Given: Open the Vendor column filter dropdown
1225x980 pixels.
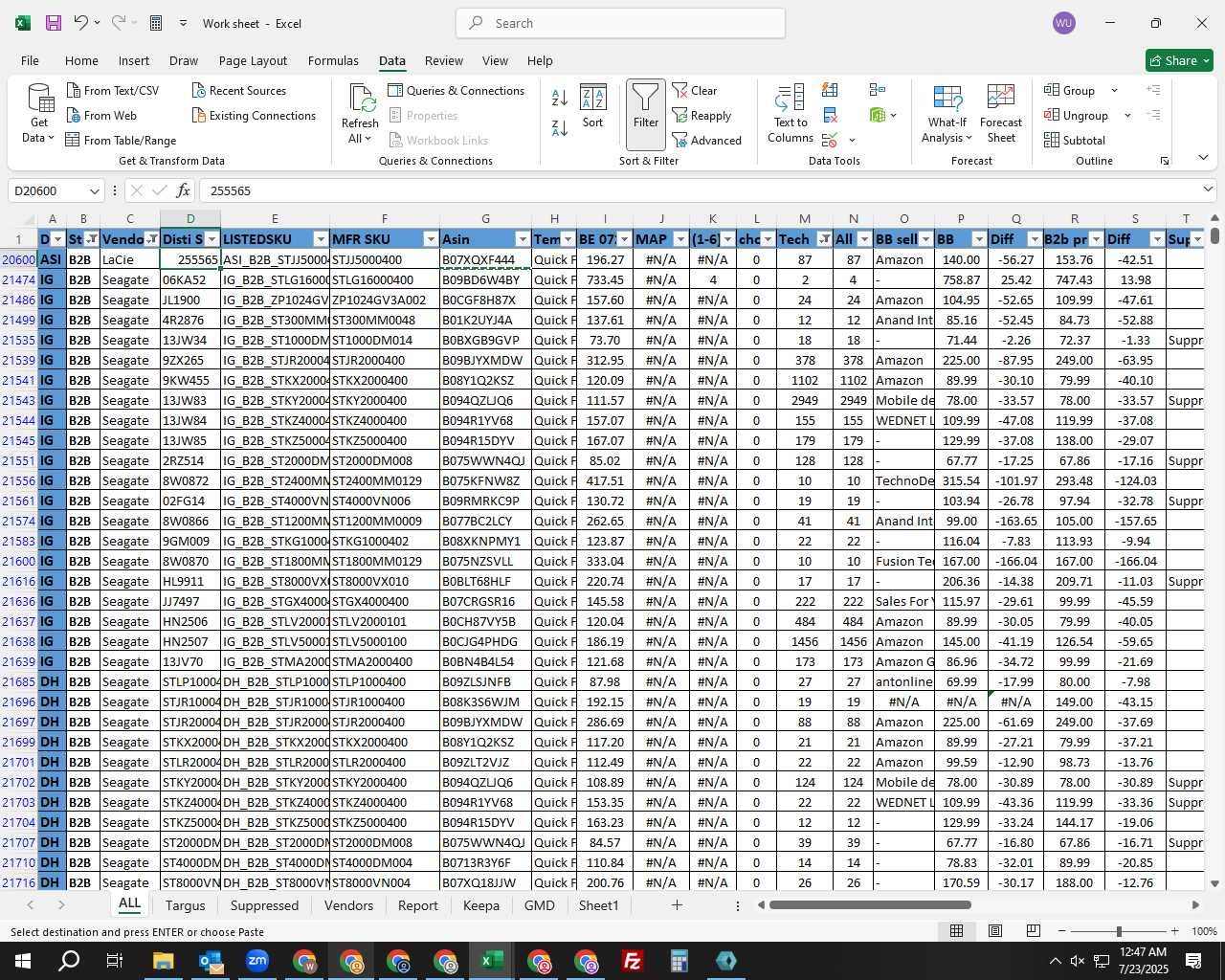Looking at the screenshot, I should coord(151,239).
